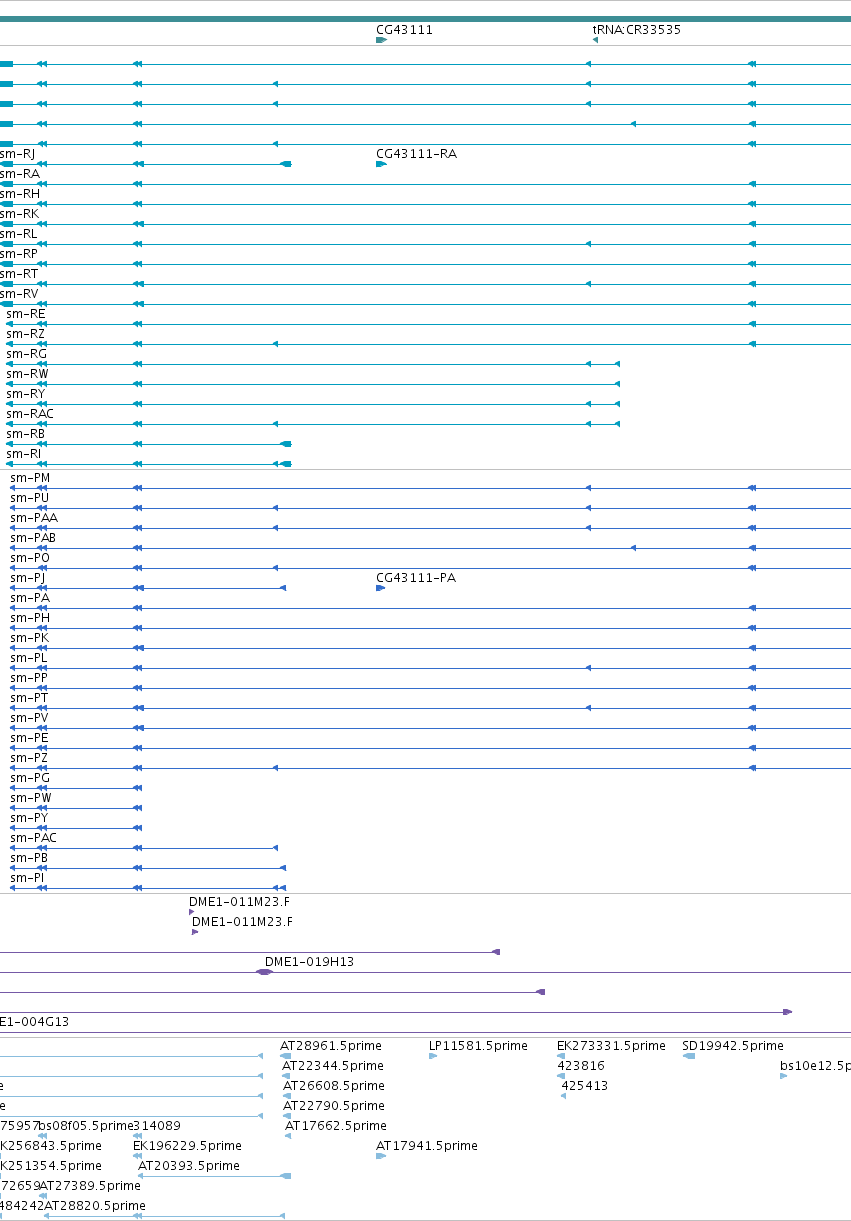Click the sm-RH transcript label
The width and height of the screenshot is (851, 1221).
click(x=20, y=194)
